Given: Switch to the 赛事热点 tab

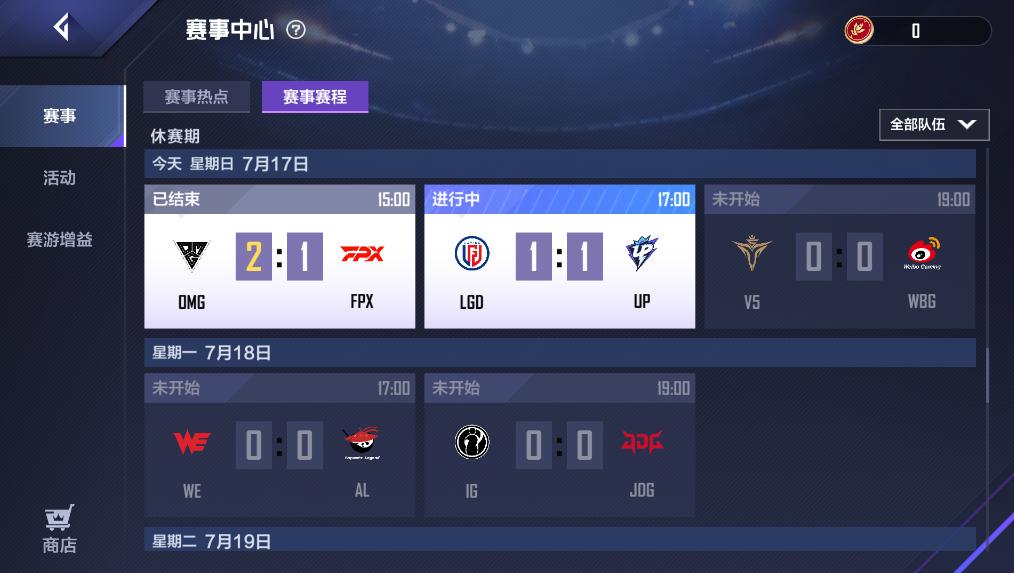Looking at the screenshot, I should tap(197, 97).
